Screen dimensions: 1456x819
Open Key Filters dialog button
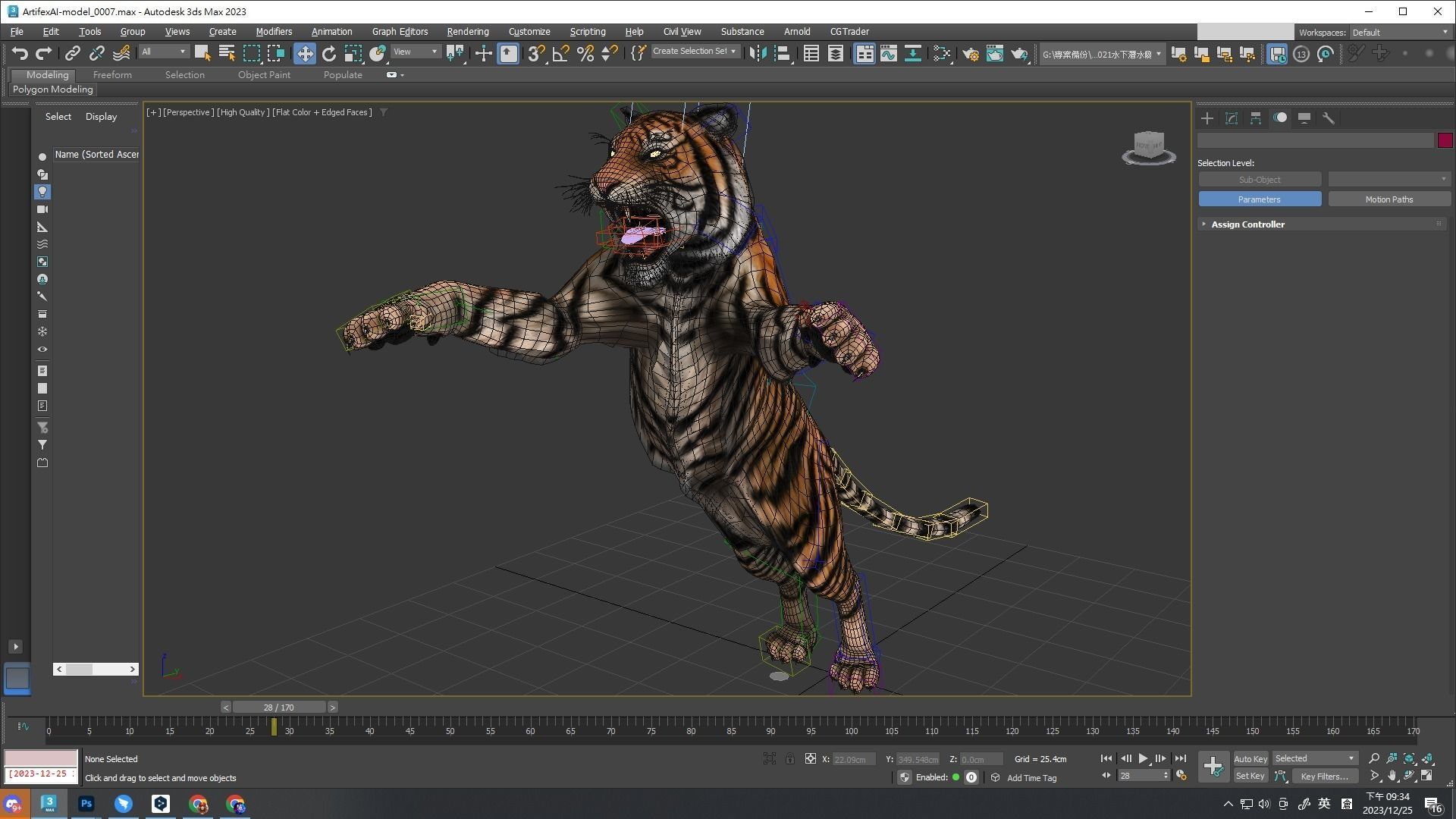coord(1324,776)
